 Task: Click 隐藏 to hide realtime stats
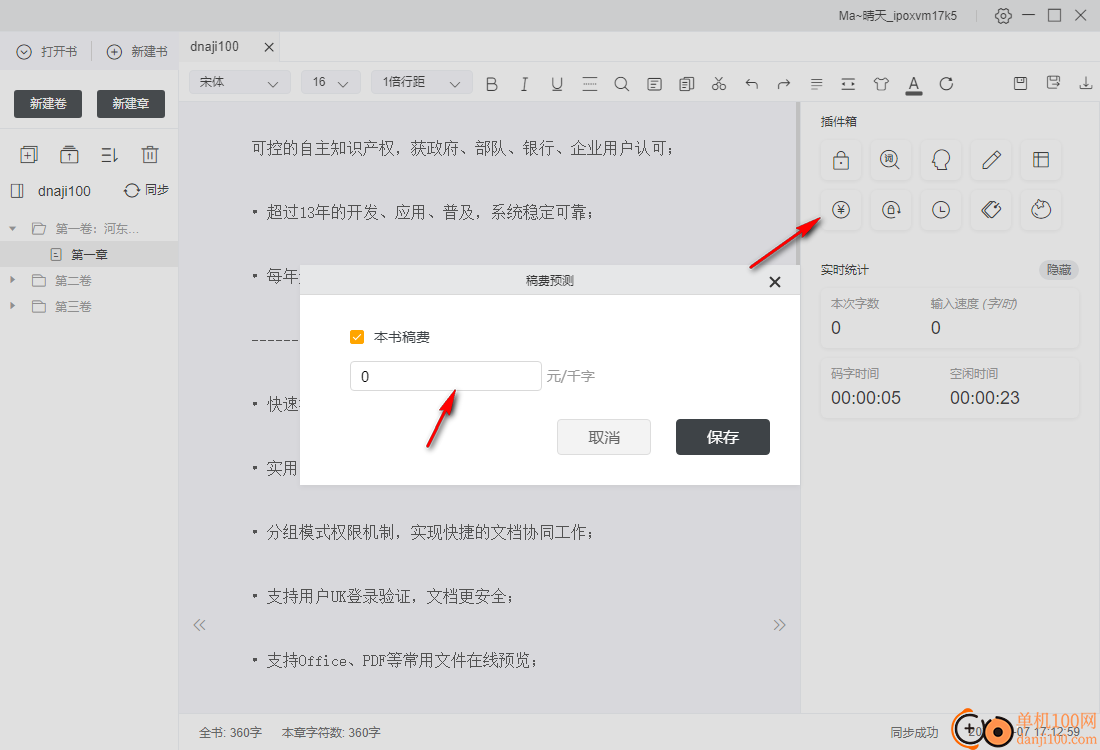(1059, 270)
